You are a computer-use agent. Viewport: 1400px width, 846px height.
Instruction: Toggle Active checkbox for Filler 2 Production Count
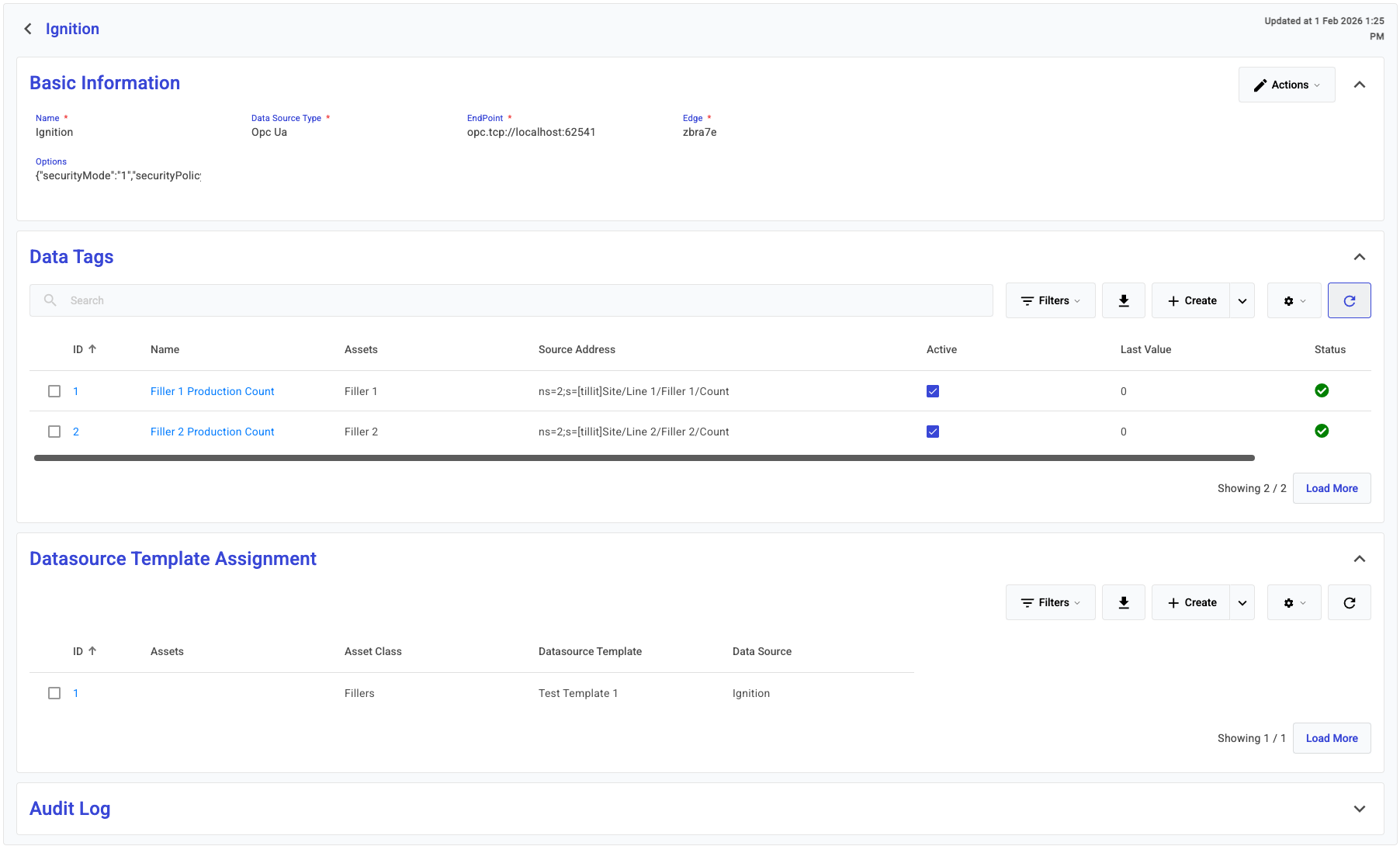932,432
